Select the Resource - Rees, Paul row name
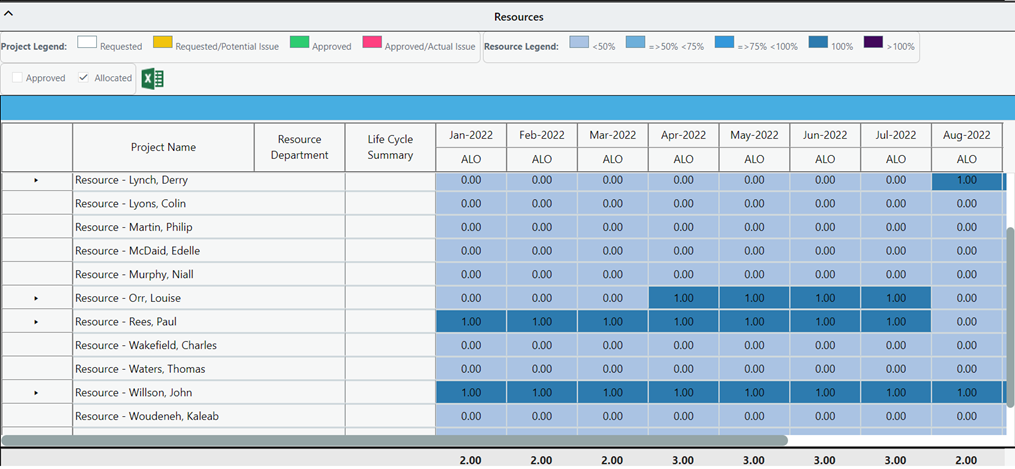The image size is (1015, 469). tap(126, 322)
